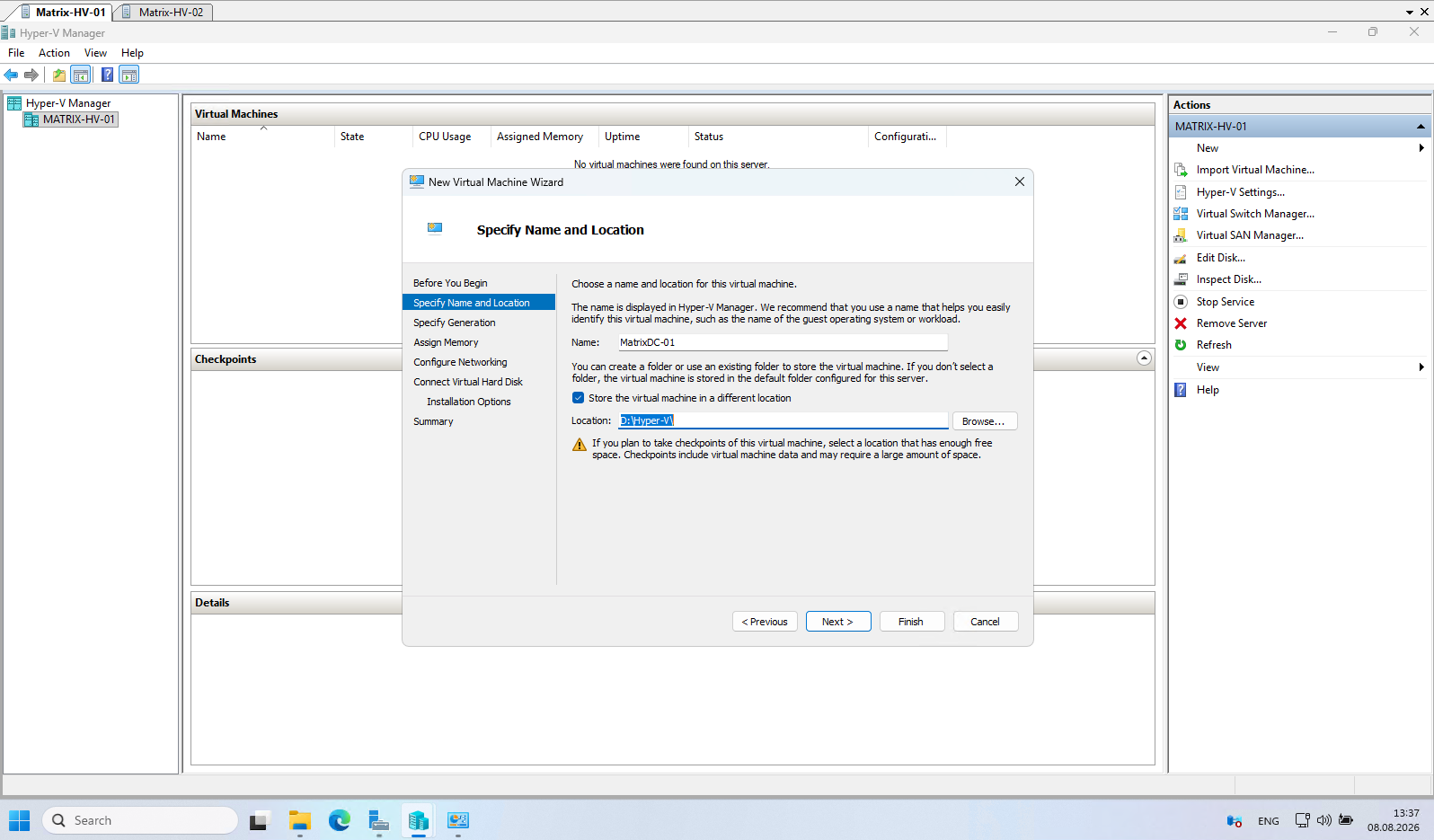
Task: Open Windows Start menu
Action: [20, 820]
